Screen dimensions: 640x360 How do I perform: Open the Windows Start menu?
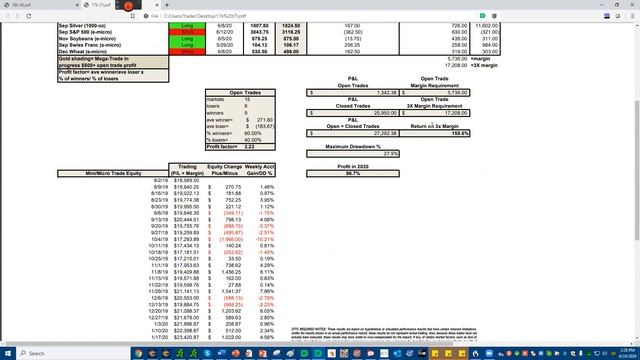(8, 353)
